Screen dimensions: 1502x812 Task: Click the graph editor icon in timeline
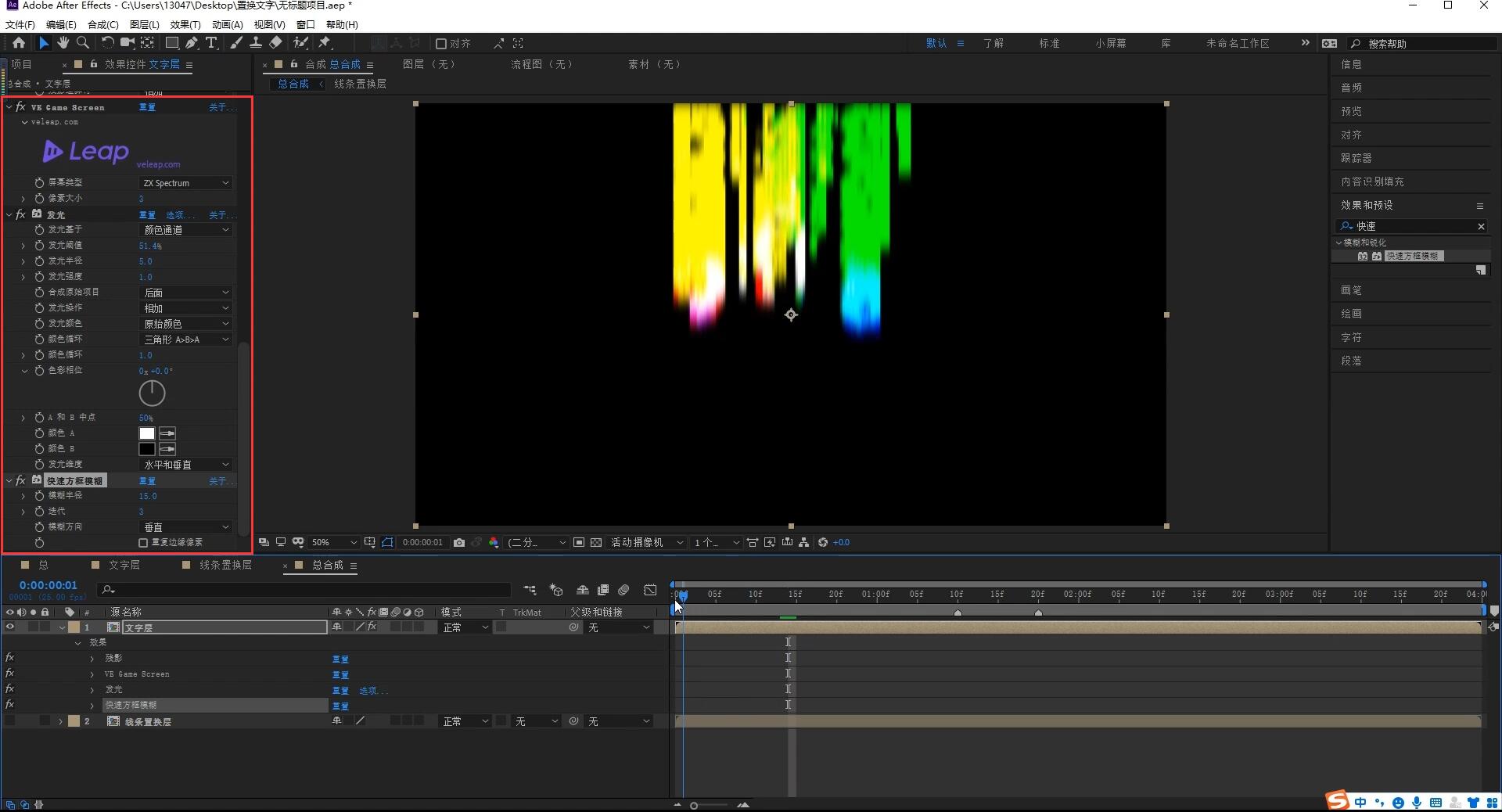pyautogui.click(x=650, y=590)
